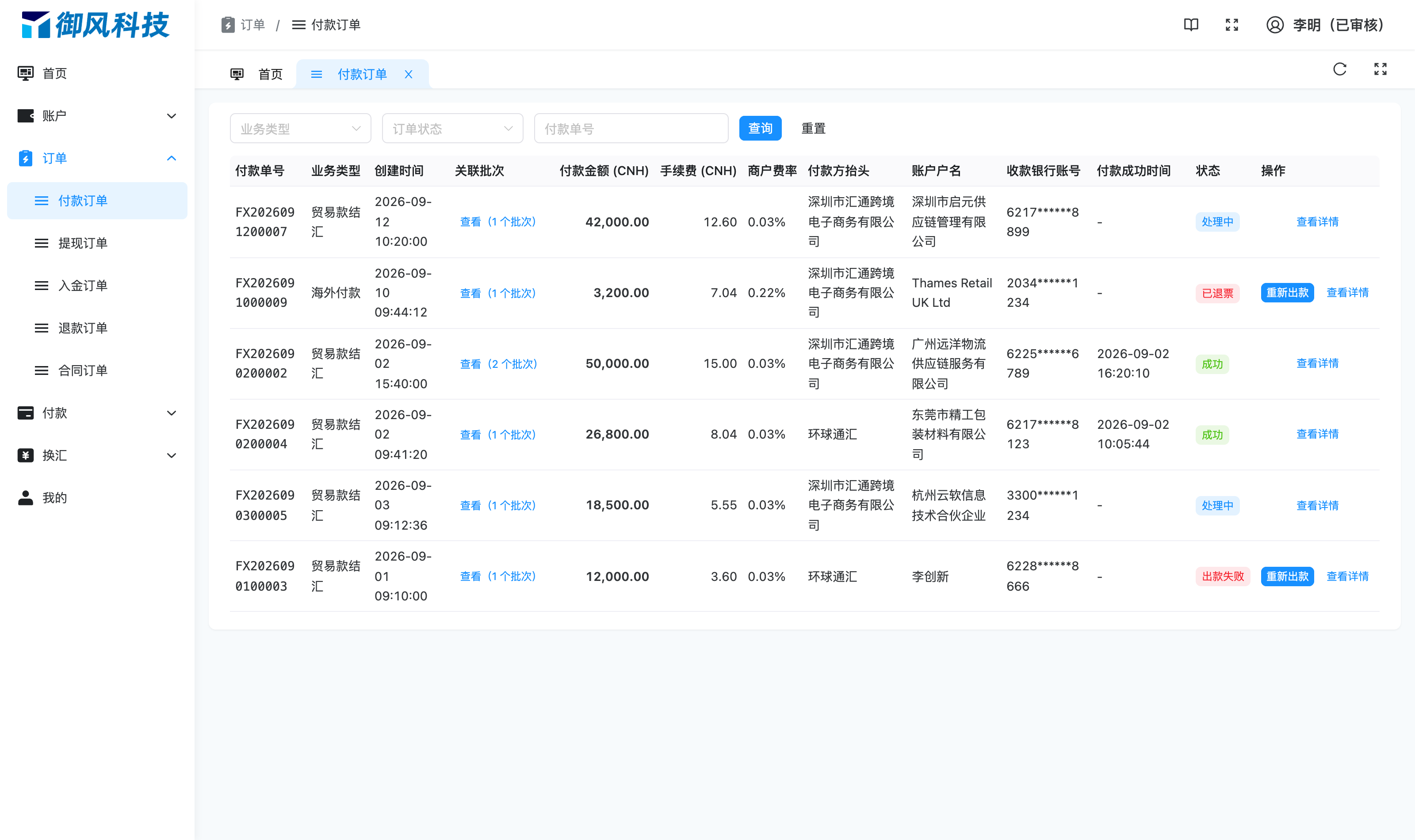Click the 御风科技 logo

(95, 25)
